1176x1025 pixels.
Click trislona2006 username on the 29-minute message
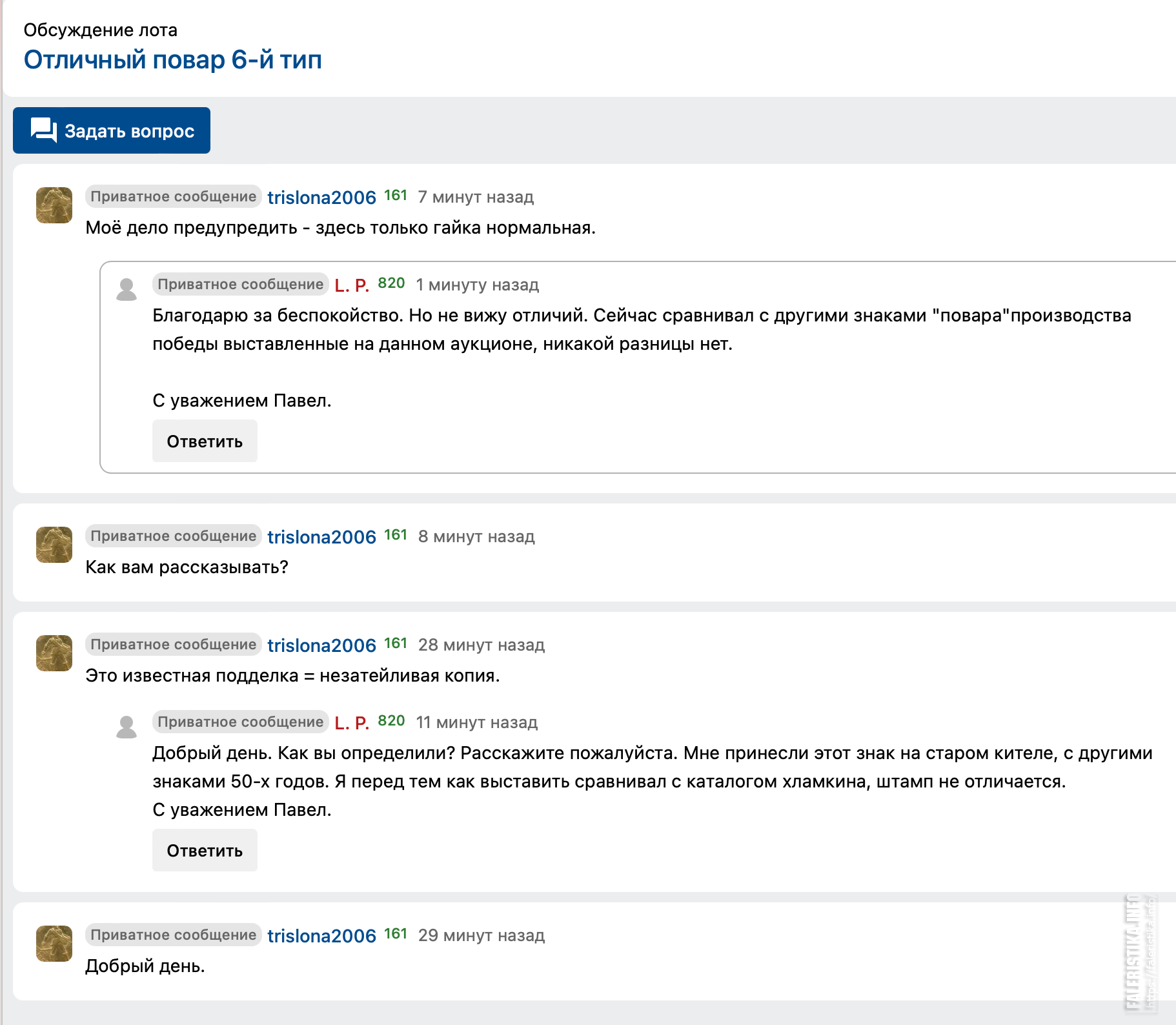tap(321, 936)
